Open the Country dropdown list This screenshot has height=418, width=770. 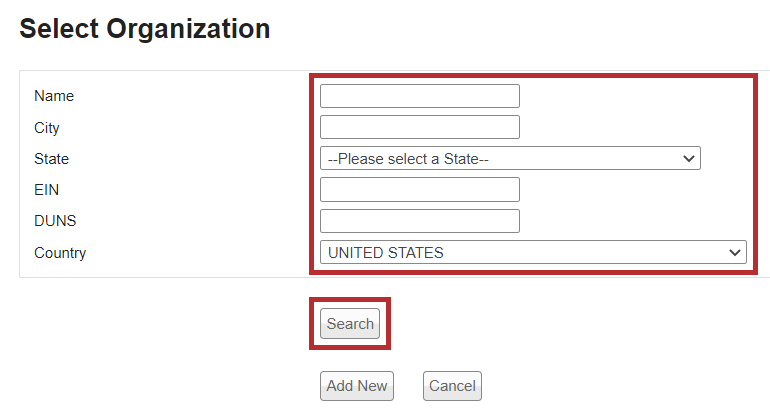click(532, 253)
